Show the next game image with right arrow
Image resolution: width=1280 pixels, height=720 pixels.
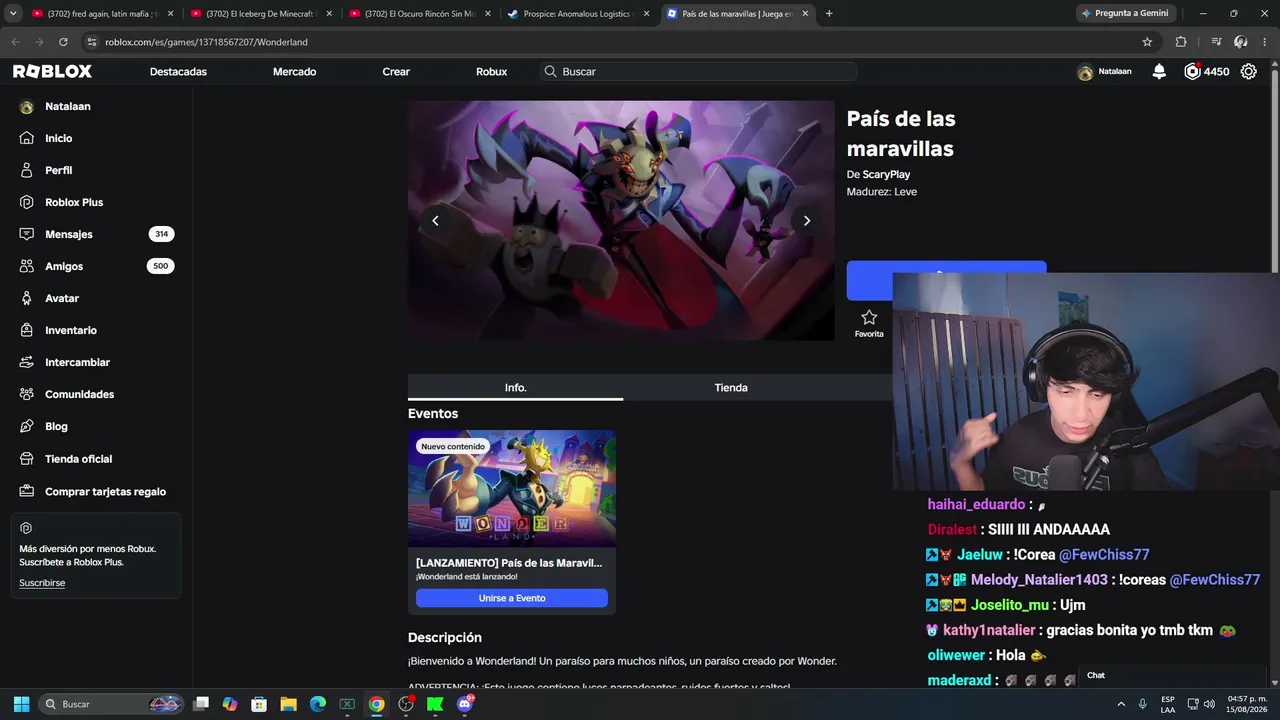point(807,221)
